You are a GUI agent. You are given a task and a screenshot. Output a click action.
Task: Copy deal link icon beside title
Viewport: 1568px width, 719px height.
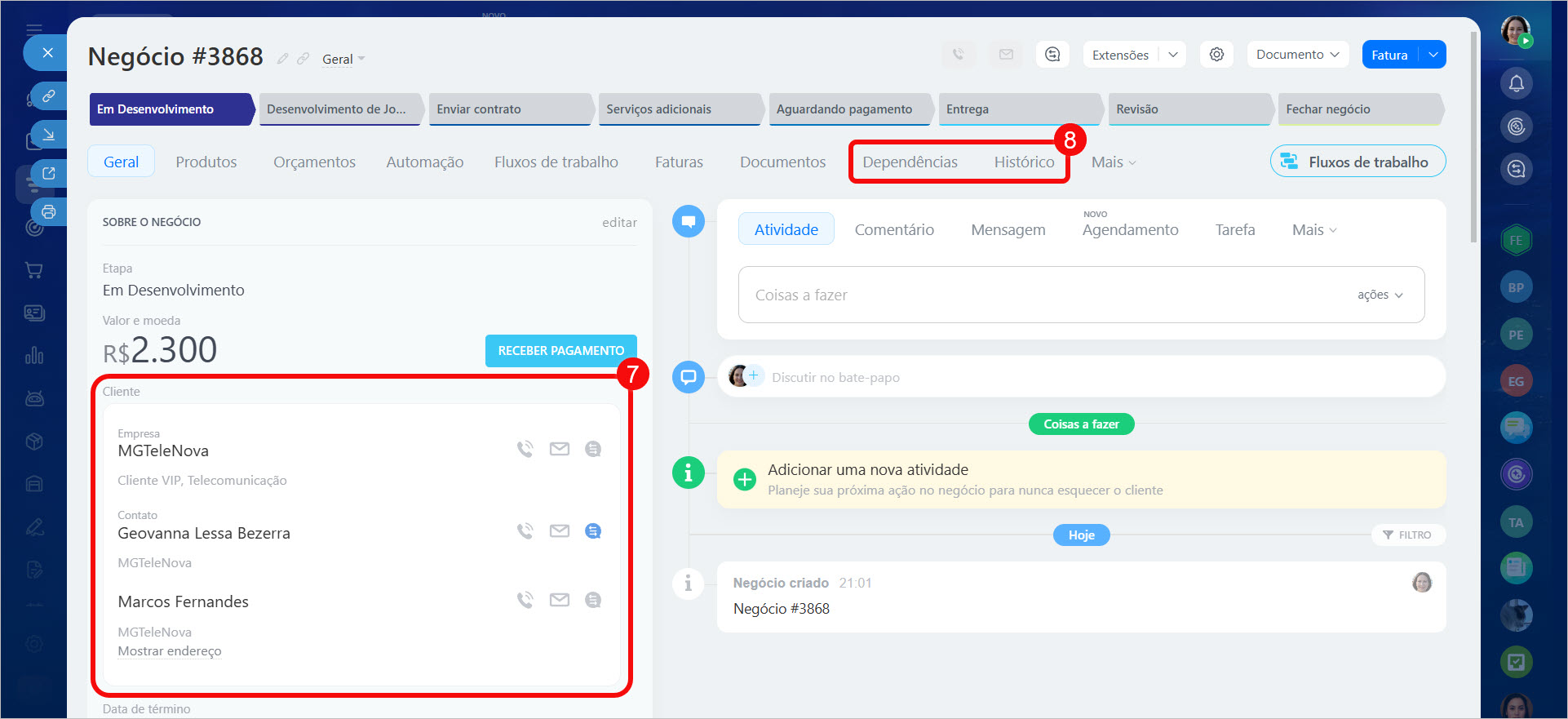coord(303,59)
